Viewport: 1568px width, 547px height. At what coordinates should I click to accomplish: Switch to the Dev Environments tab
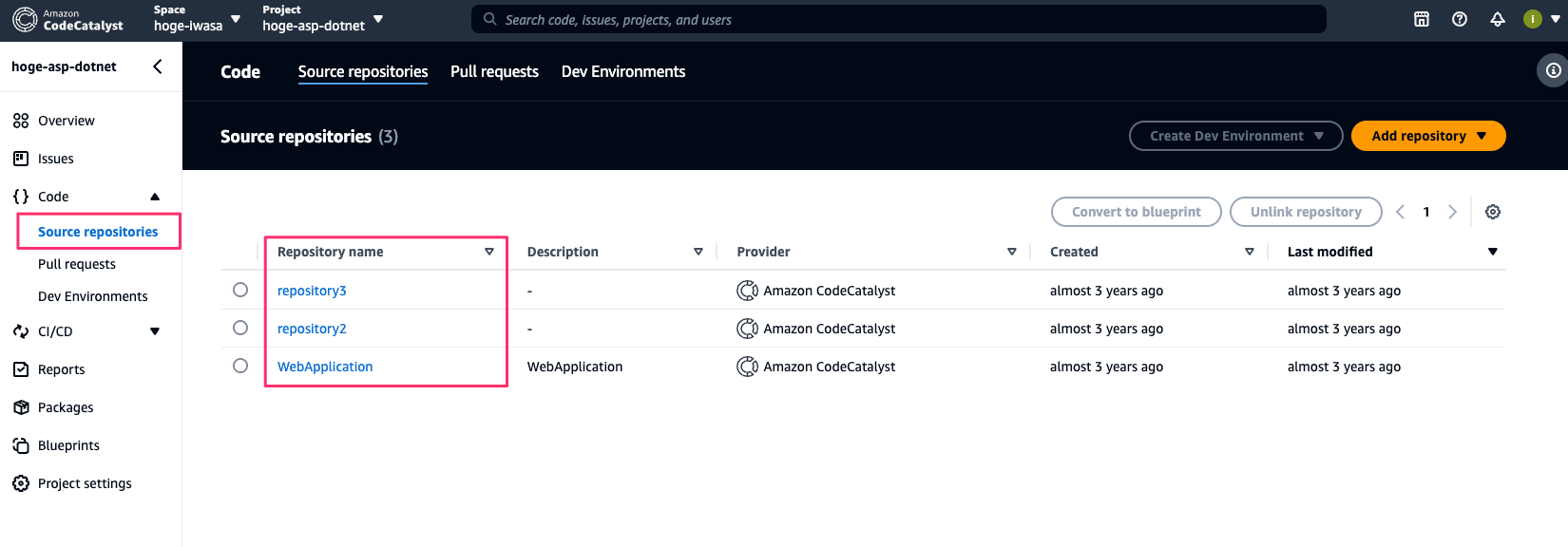623,71
